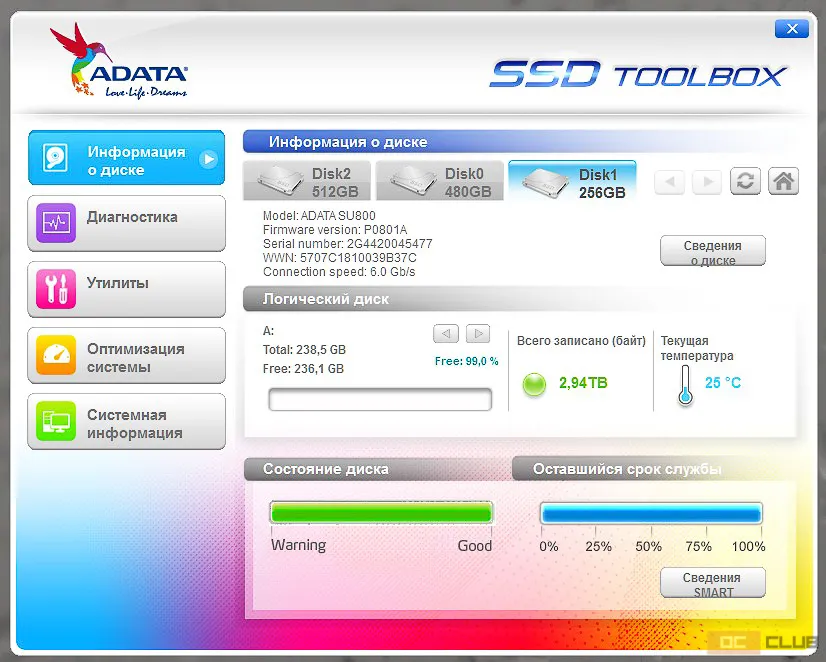This screenshot has width=826, height=662.
Task: Open Сведения SMART details
Action: click(713, 583)
